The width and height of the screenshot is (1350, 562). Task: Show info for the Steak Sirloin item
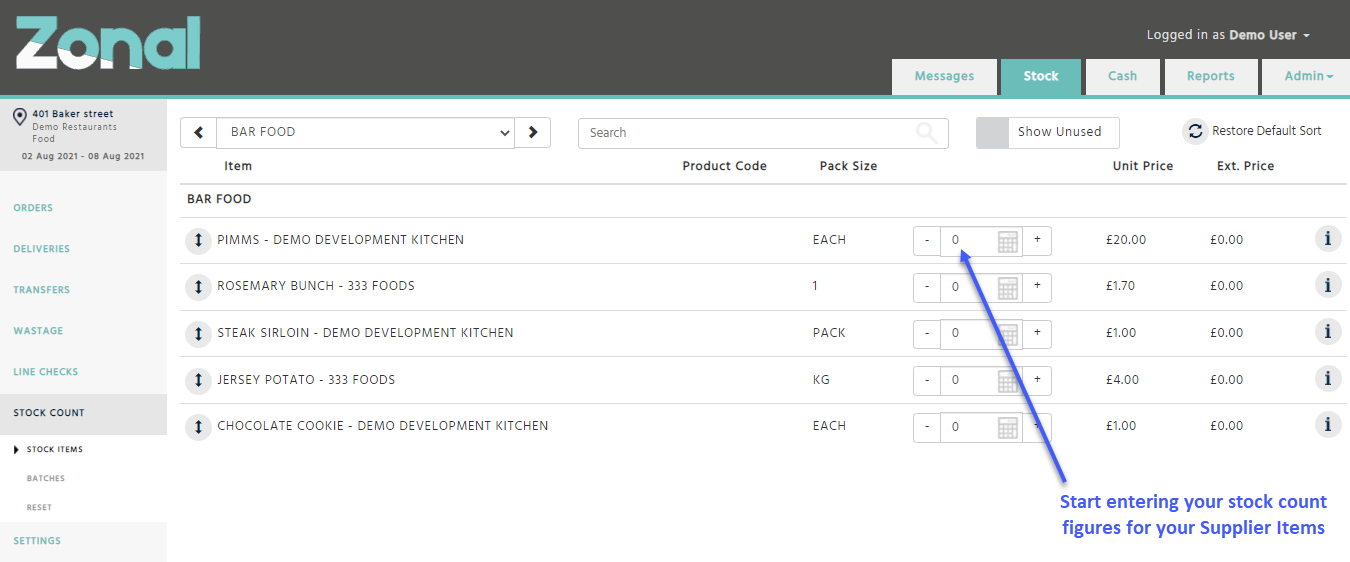pyautogui.click(x=1327, y=332)
